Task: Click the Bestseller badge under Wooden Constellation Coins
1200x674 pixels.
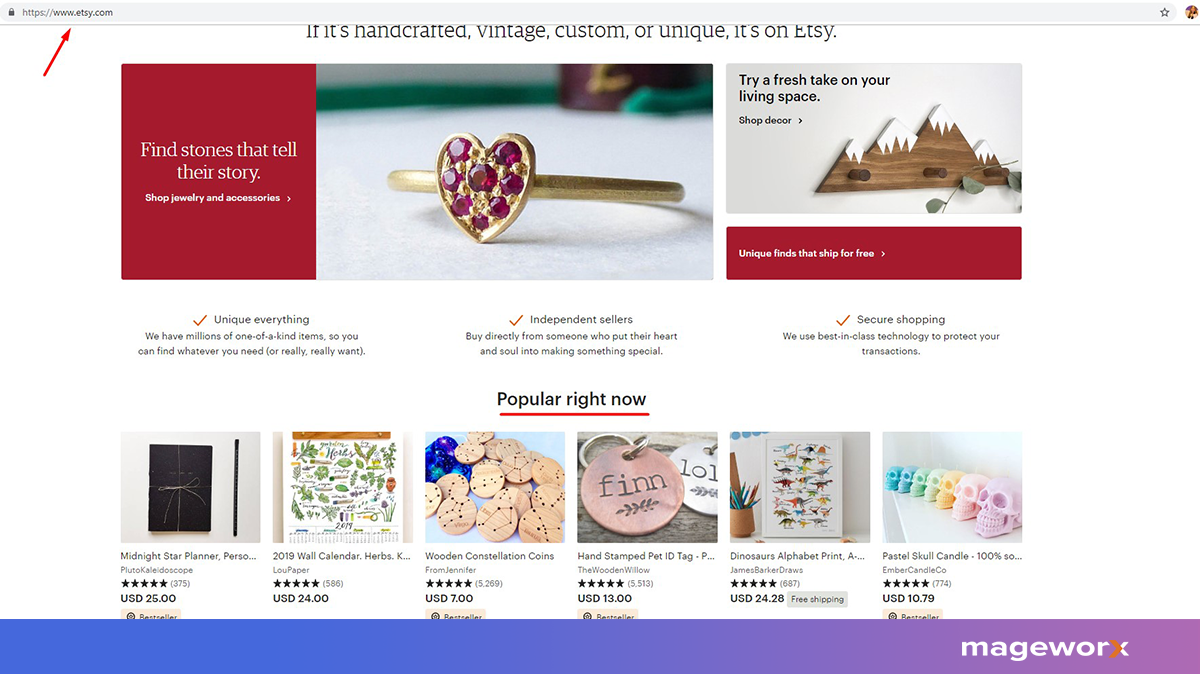Action: click(455, 616)
